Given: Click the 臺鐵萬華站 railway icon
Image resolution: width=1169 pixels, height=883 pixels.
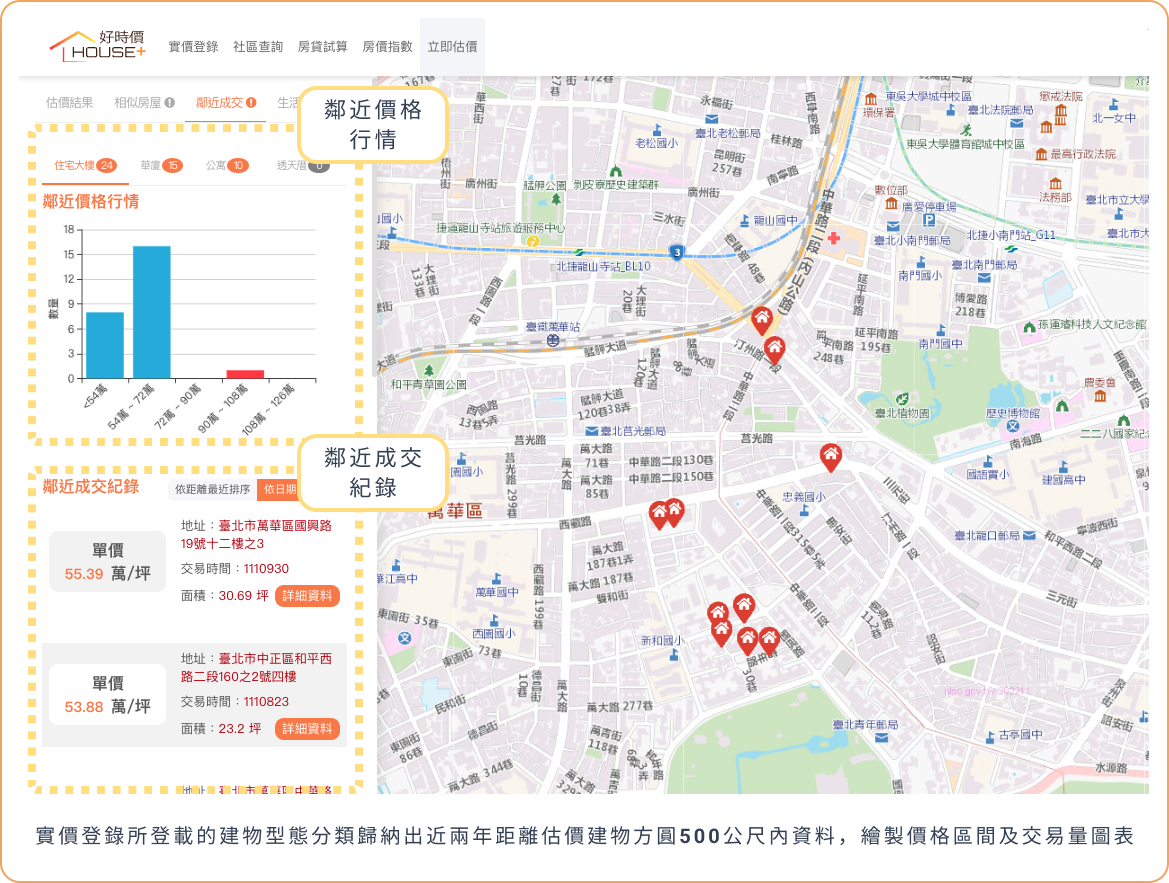Looking at the screenshot, I should tap(552, 340).
